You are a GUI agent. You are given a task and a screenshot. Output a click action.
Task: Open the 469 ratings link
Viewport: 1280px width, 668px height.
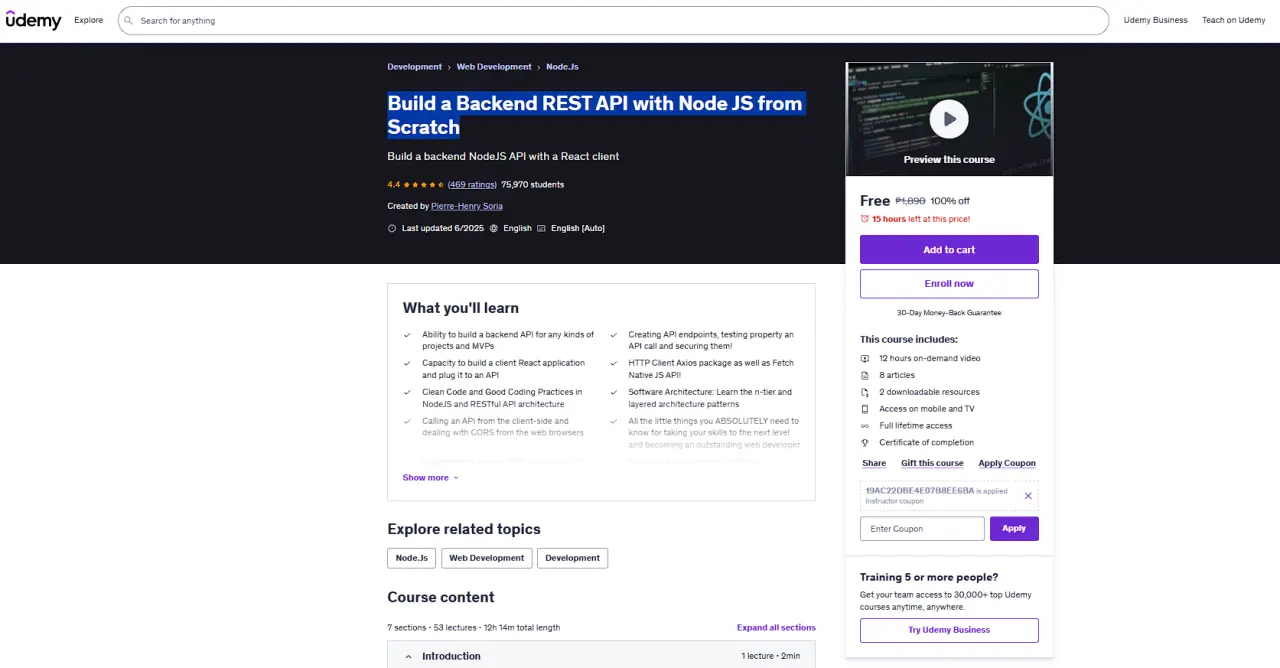472,185
